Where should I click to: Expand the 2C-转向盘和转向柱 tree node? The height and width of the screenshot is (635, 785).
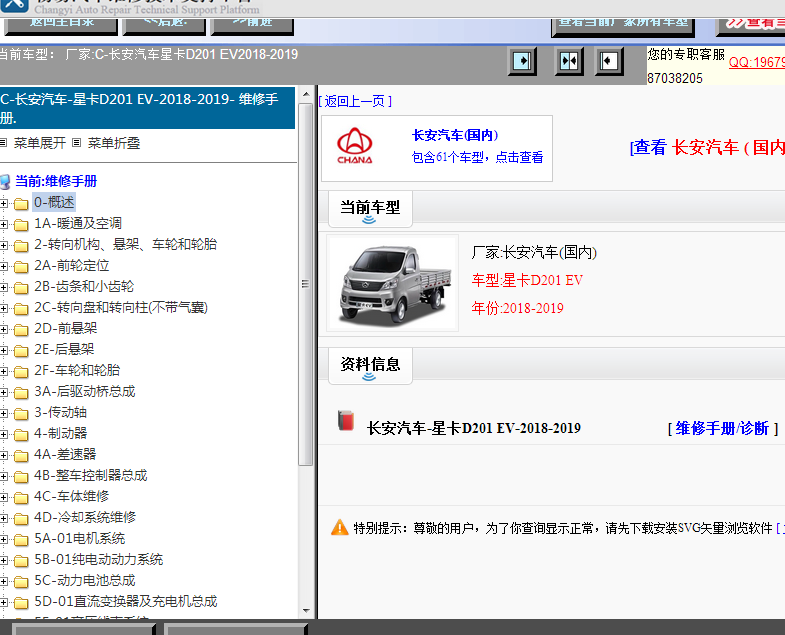pos(4,308)
